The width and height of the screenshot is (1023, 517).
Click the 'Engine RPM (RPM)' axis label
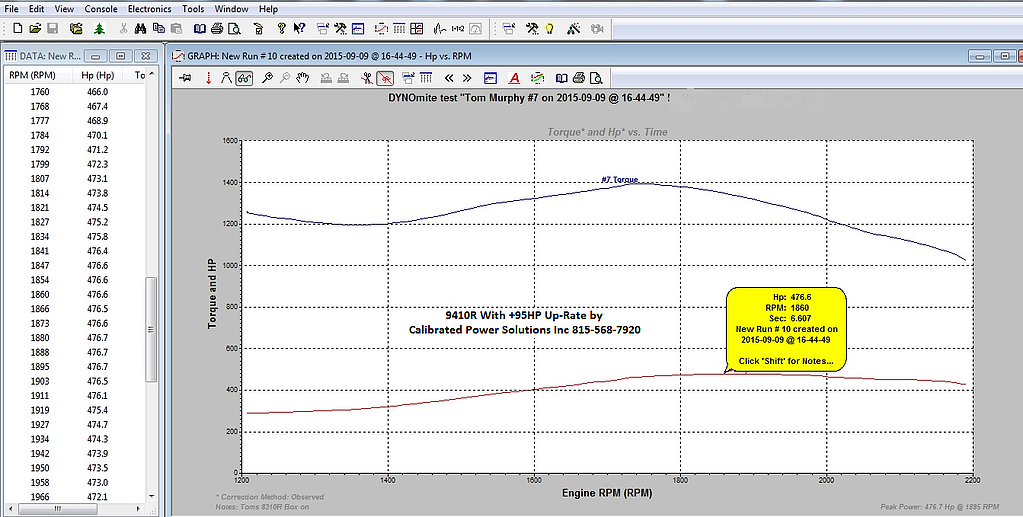pyautogui.click(x=607, y=493)
